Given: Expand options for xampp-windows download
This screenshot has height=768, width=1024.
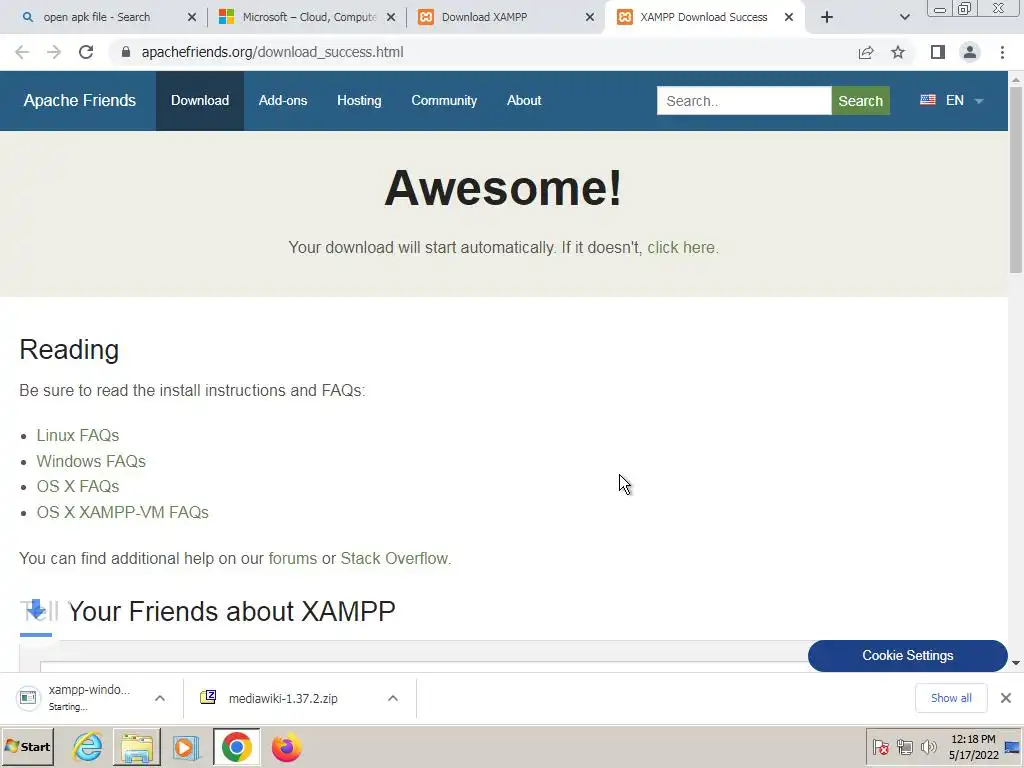Looking at the screenshot, I should point(160,698).
